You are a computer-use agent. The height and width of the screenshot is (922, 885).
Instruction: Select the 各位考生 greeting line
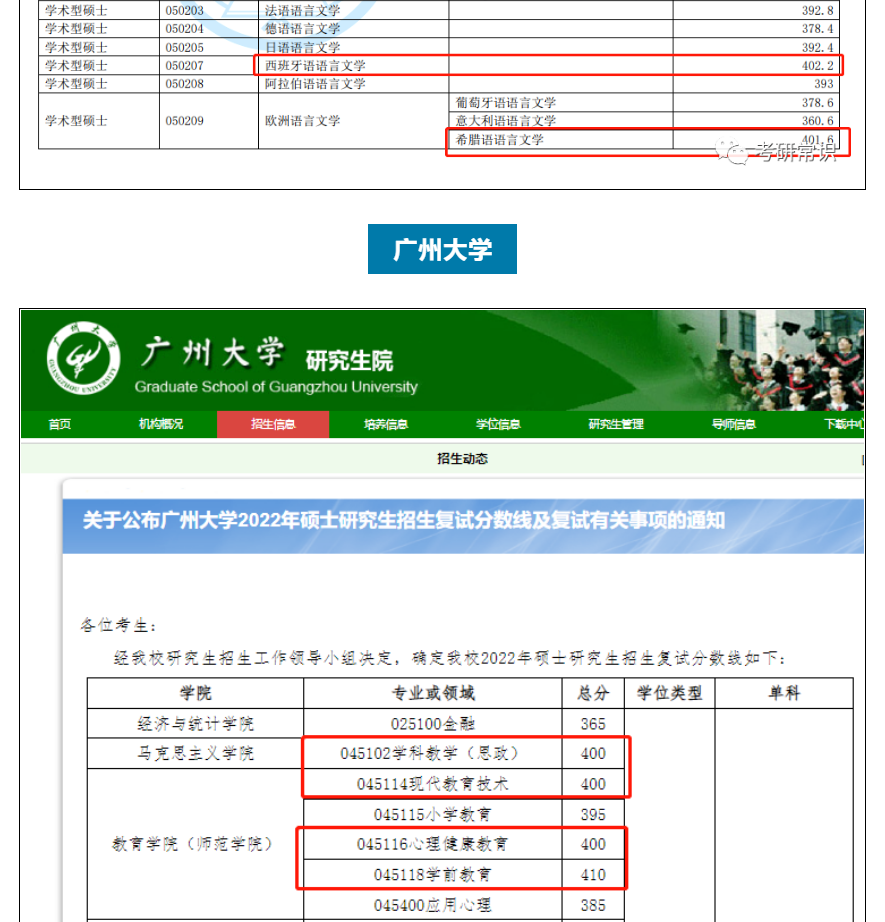(118, 625)
